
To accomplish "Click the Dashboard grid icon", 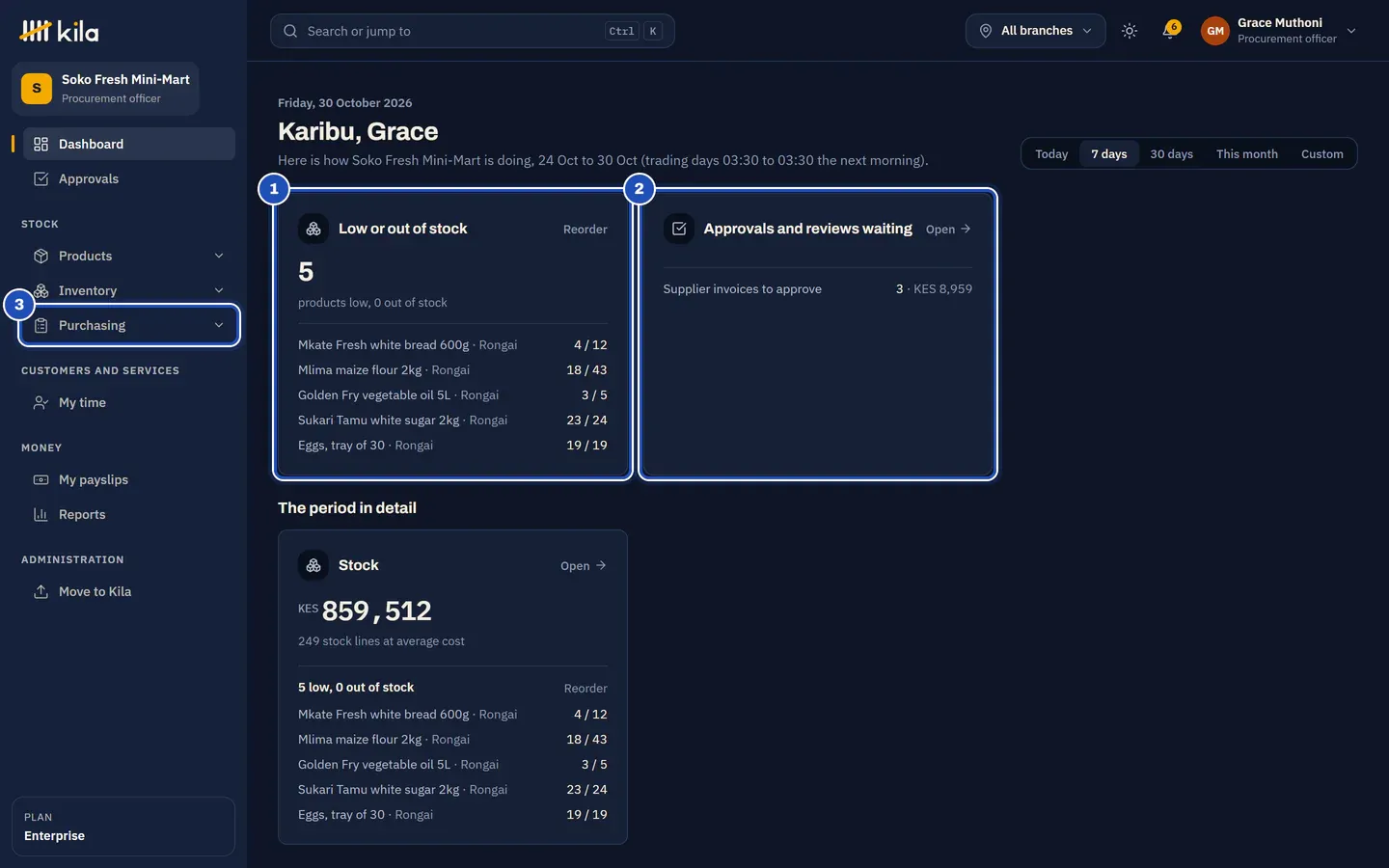I will point(41,144).
